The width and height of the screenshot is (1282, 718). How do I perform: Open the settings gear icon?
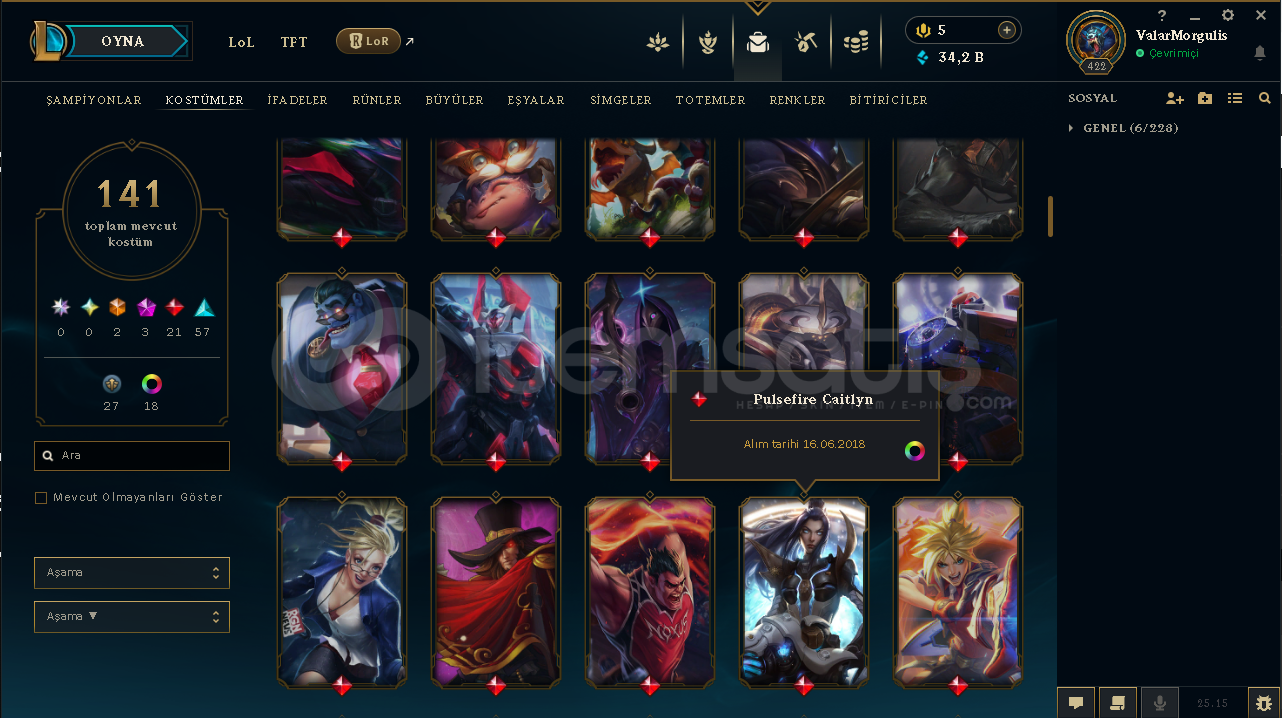click(x=1228, y=16)
